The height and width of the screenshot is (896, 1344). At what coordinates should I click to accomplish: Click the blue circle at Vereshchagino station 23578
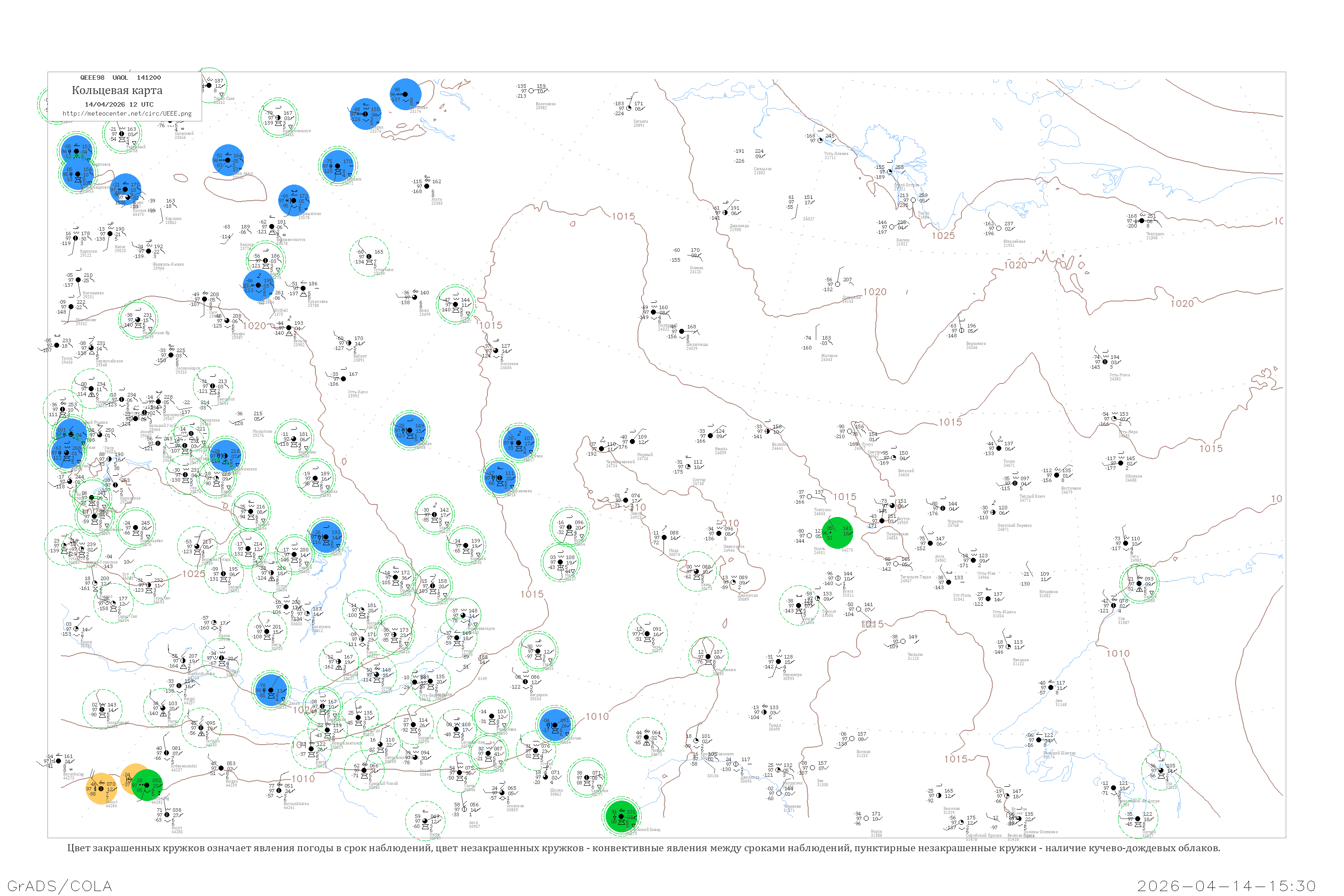tap(294, 201)
